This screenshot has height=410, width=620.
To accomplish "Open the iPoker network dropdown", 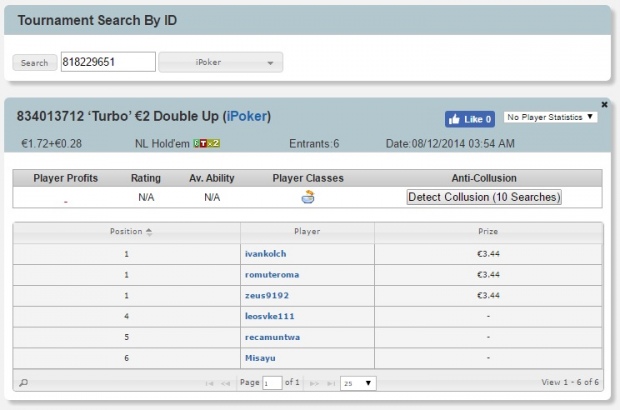I will tap(221, 62).
